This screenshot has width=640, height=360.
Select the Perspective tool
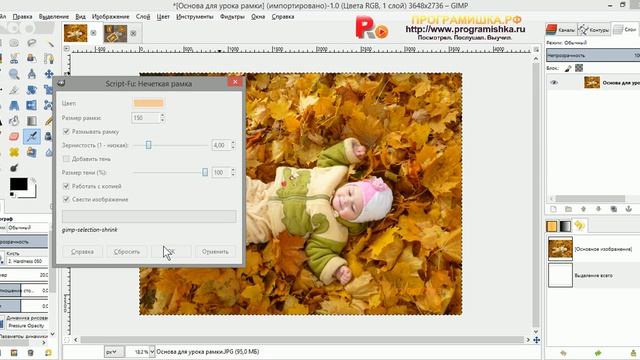tap(14, 105)
